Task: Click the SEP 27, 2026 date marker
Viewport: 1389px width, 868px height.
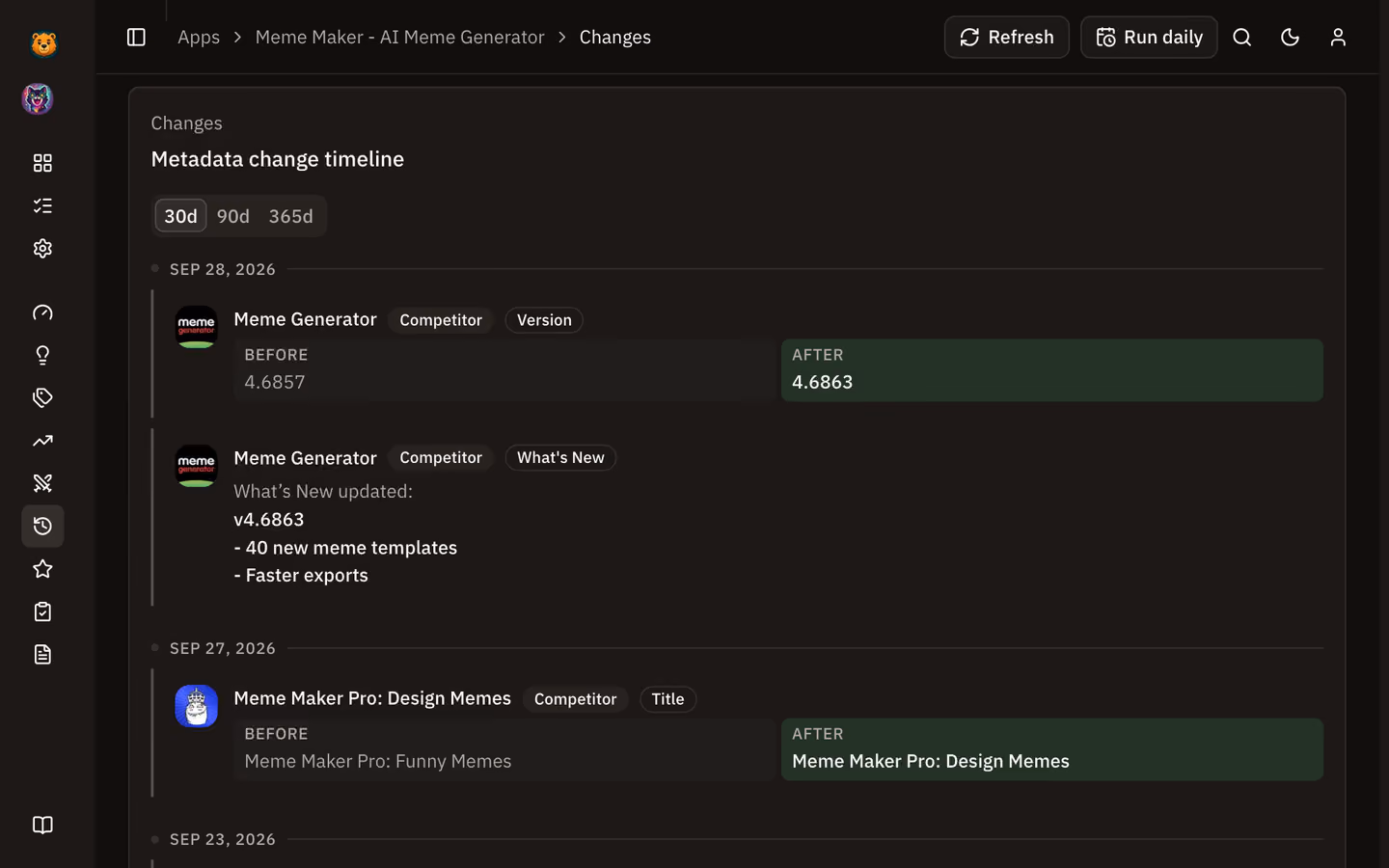Action: click(x=223, y=648)
